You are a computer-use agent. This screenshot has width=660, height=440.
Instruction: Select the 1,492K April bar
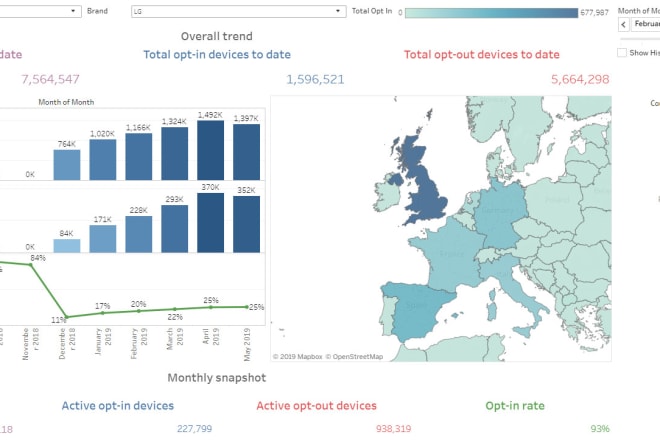210,151
